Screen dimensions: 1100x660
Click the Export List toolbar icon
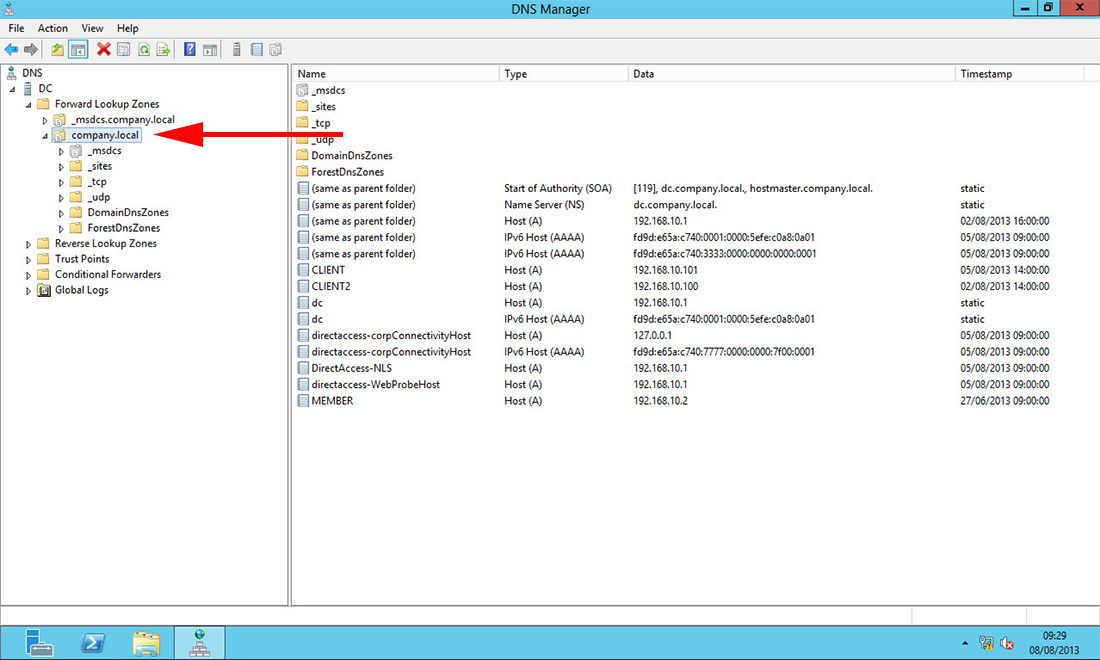[163, 50]
